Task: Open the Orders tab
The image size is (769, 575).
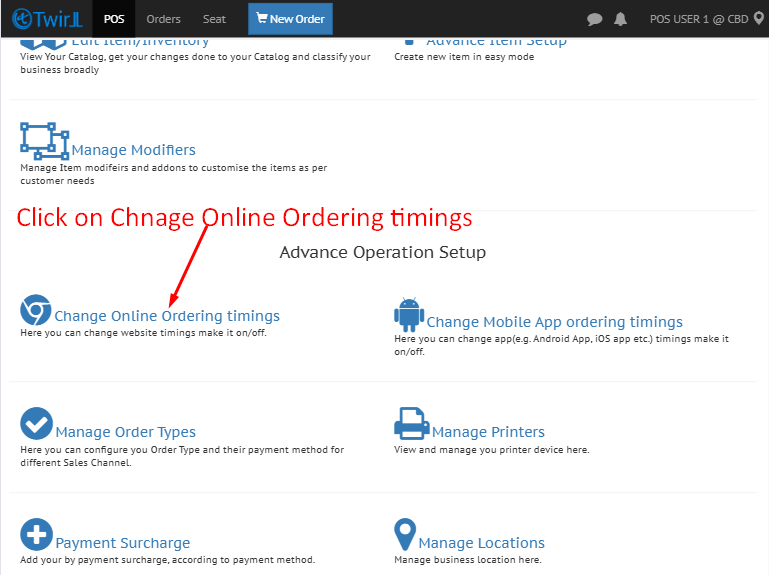Action: 163,19
